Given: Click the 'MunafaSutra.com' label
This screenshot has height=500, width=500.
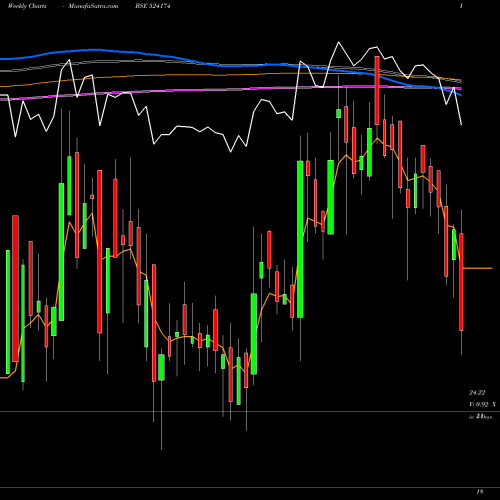Looking at the screenshot, I should point(93,6).
